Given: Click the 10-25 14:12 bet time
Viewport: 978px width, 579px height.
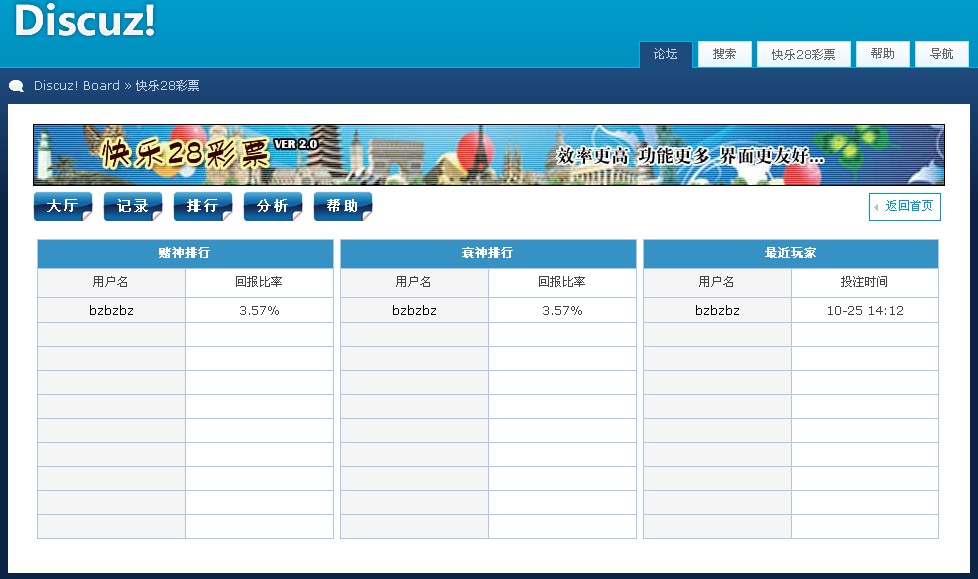Looking at the screenshot, I should point(865,310).
